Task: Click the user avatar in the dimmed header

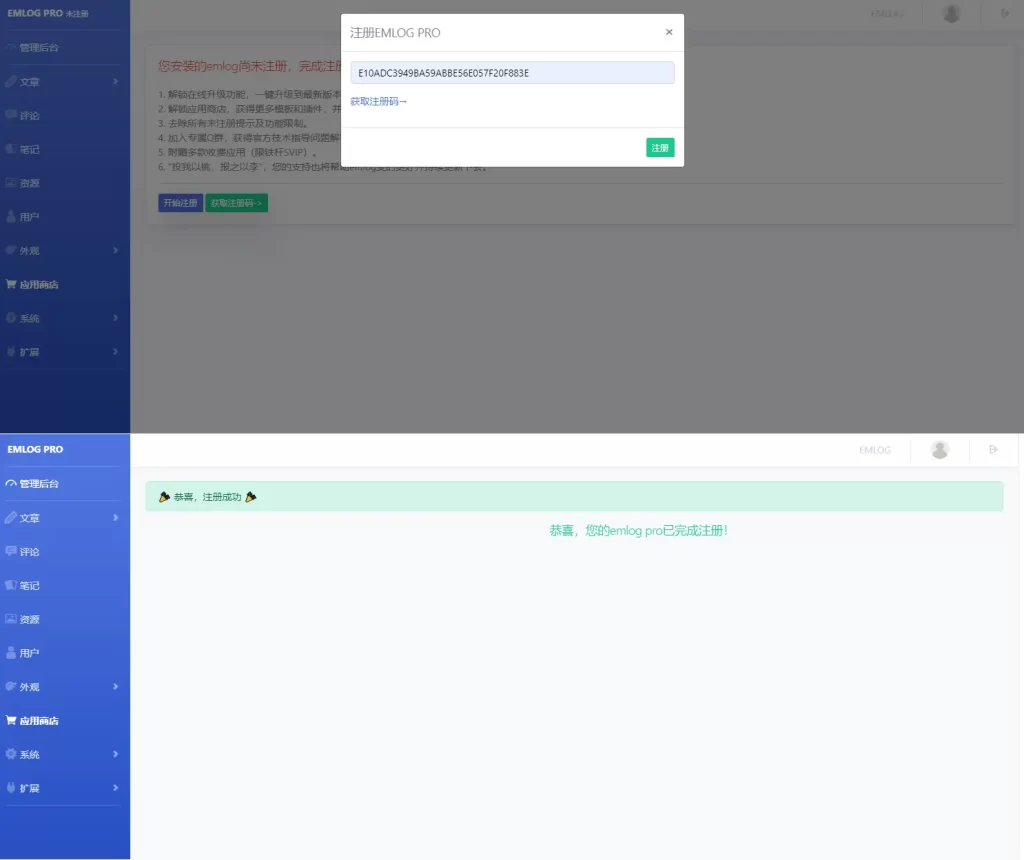Action: pos(952,13)
